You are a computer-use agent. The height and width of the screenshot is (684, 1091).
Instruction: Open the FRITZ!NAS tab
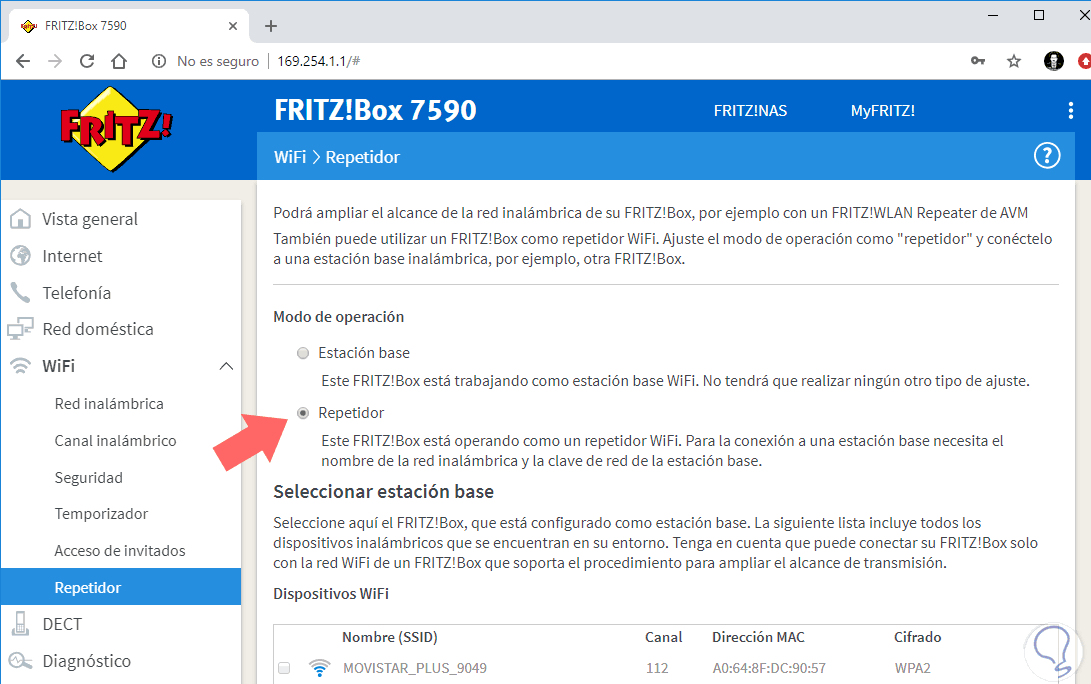[750, 111]
